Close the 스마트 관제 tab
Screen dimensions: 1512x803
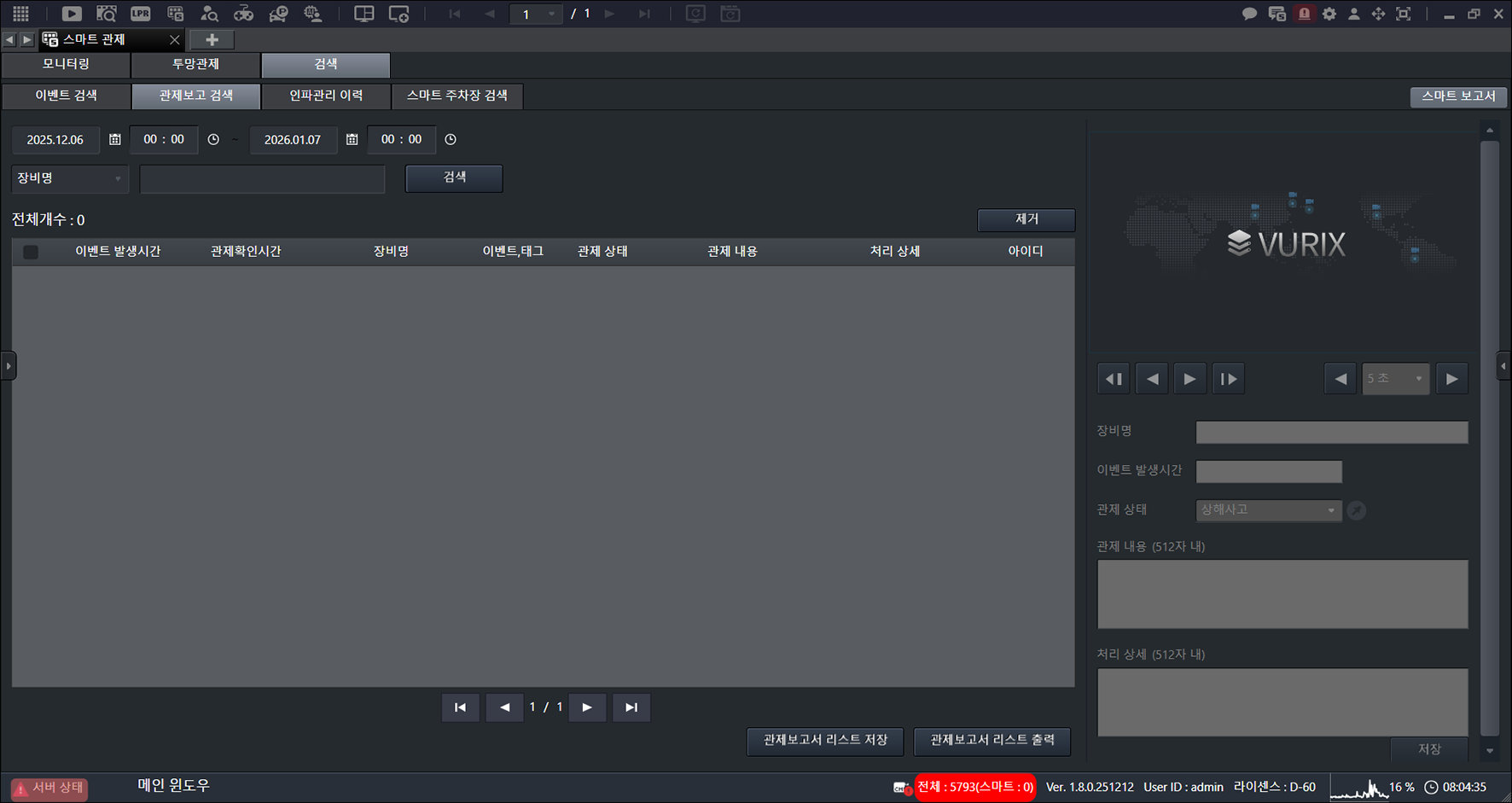(175, 39)
